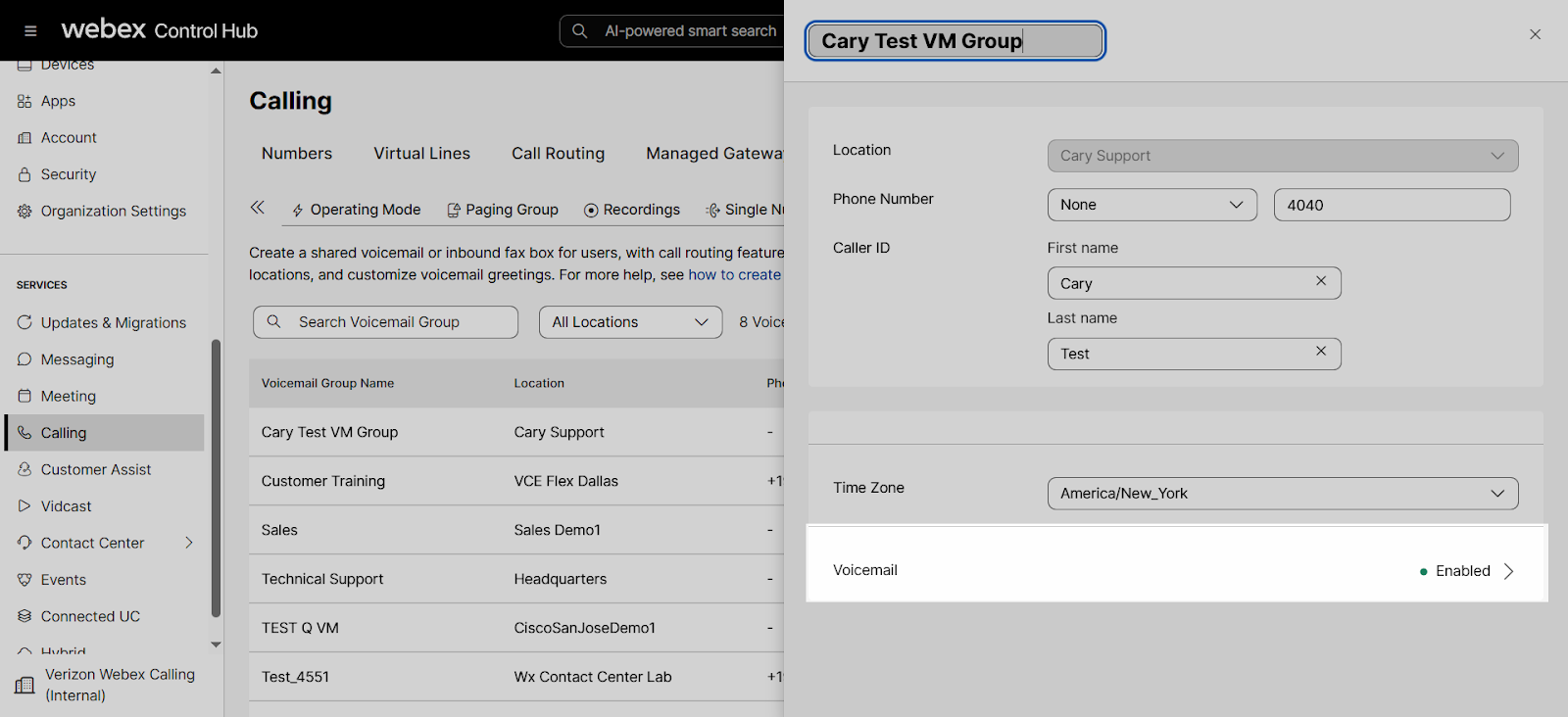Click the Location column header
This screenshot has width=1568, height=717.
(x=539, y=383)
